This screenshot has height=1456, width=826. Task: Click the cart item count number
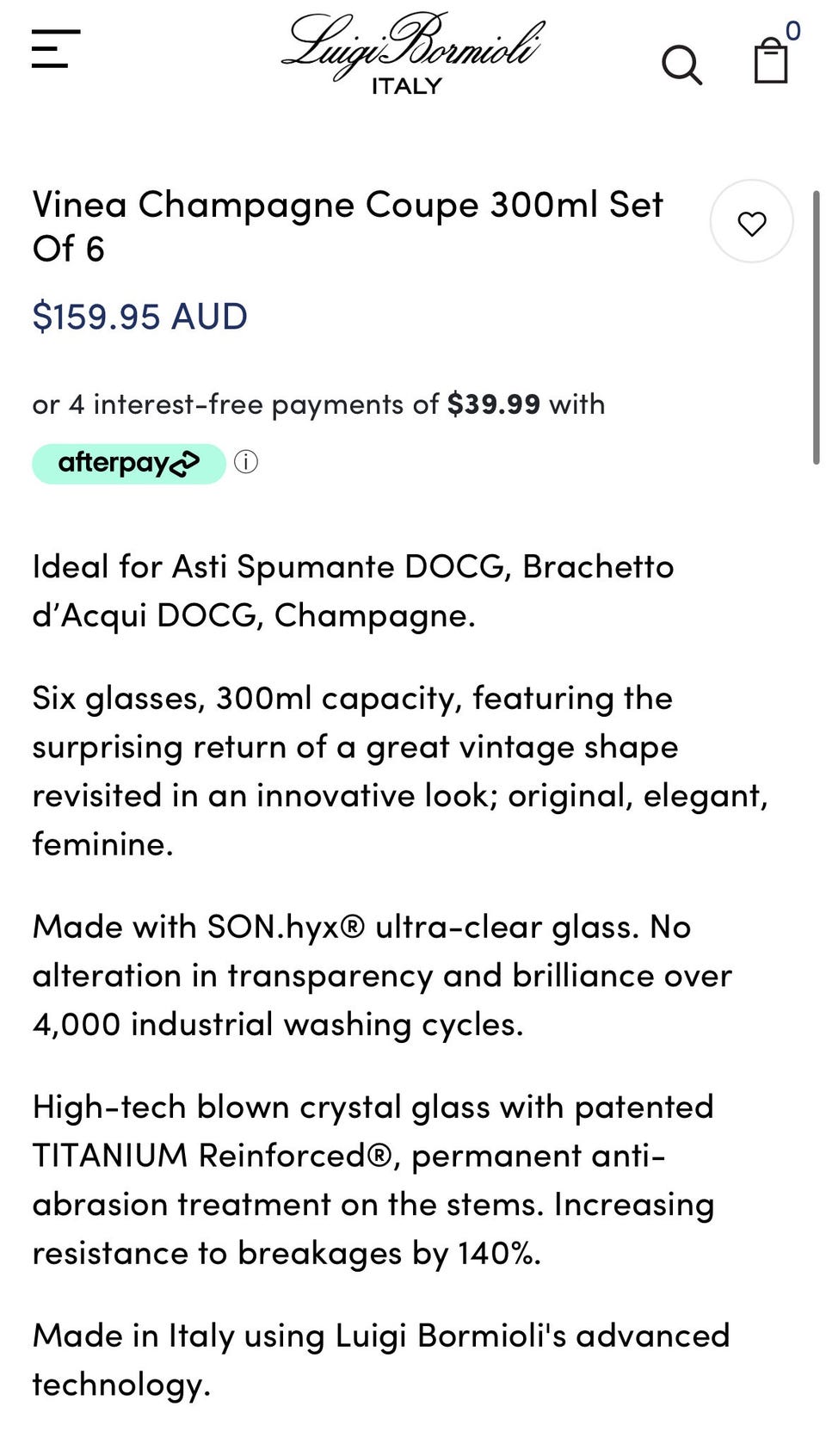pyautogui.click(x=793, y=31)
